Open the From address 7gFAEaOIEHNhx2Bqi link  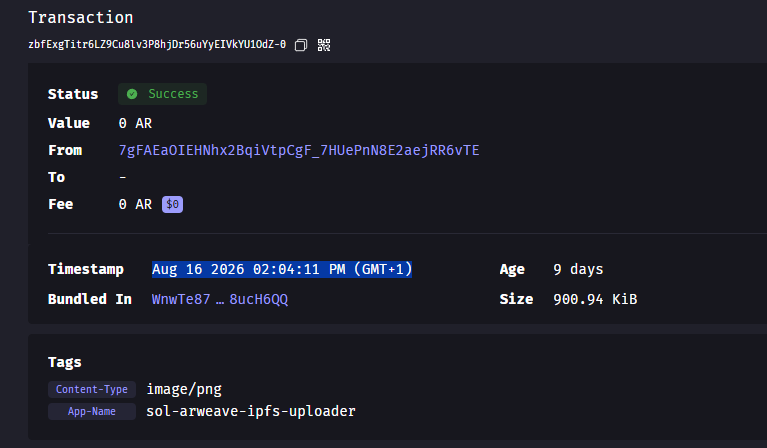299,150
